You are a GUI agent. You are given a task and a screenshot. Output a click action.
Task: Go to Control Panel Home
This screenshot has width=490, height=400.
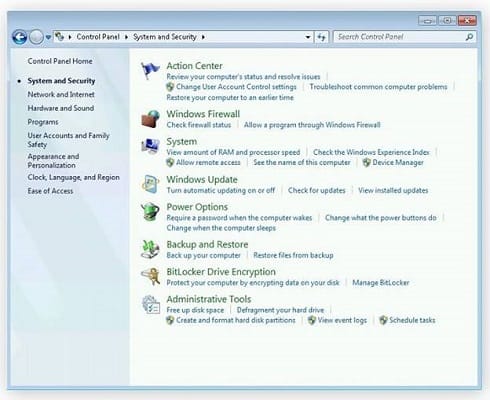pos(60,61)
